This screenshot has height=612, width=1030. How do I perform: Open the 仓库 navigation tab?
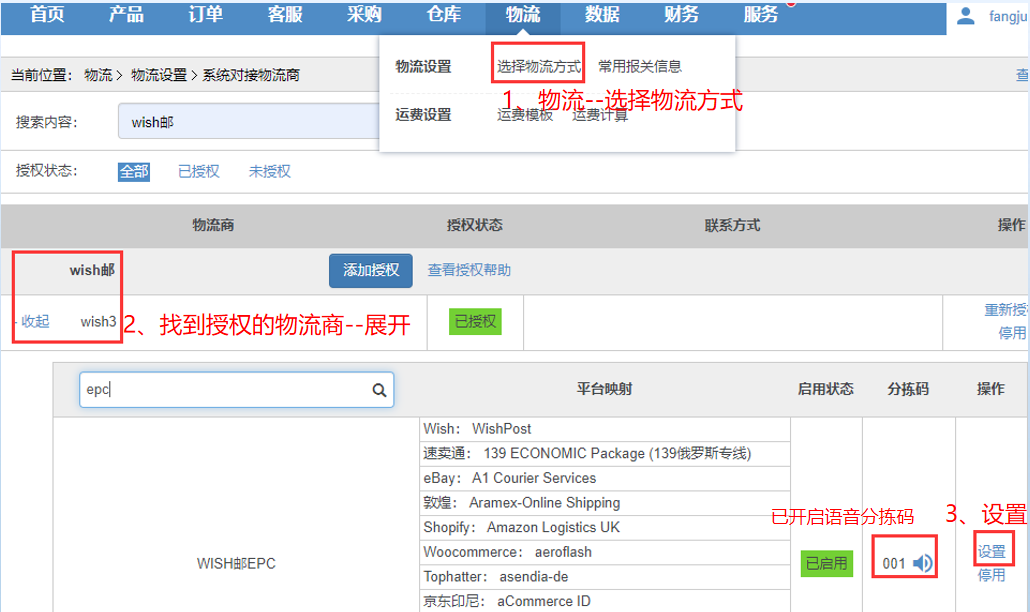444,14
